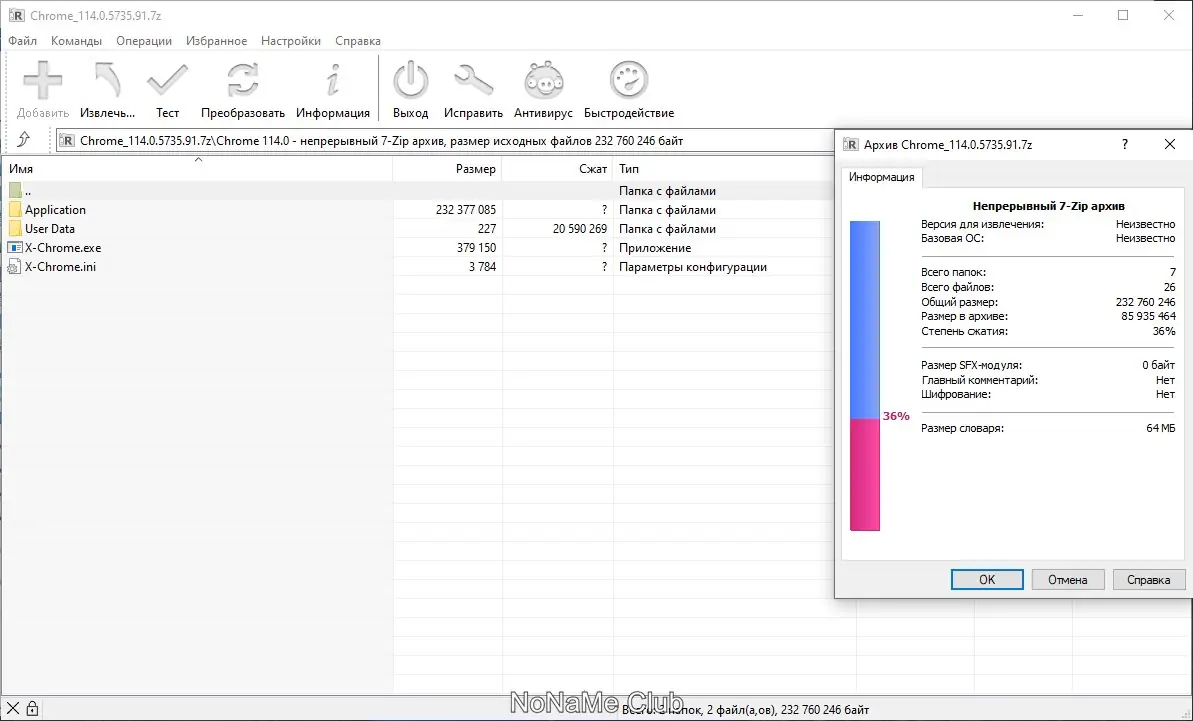Viewport: 1193px width, 721px height.
Task: Click the Быстродействие (Benchmark) icon
Action: [628, 80]
